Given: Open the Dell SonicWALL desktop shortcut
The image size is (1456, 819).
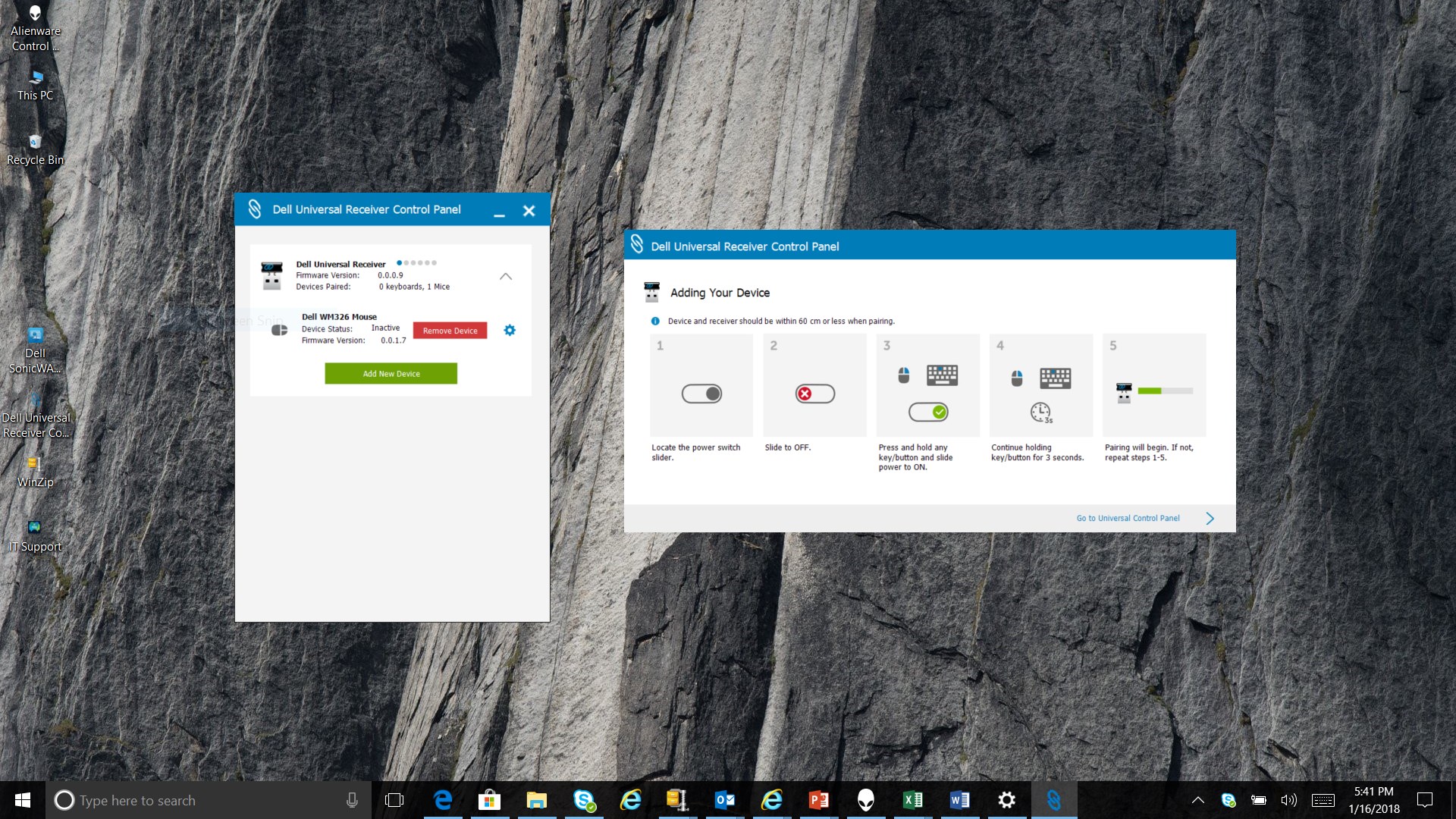Looking at the screenshot, I should pos(35,350).
